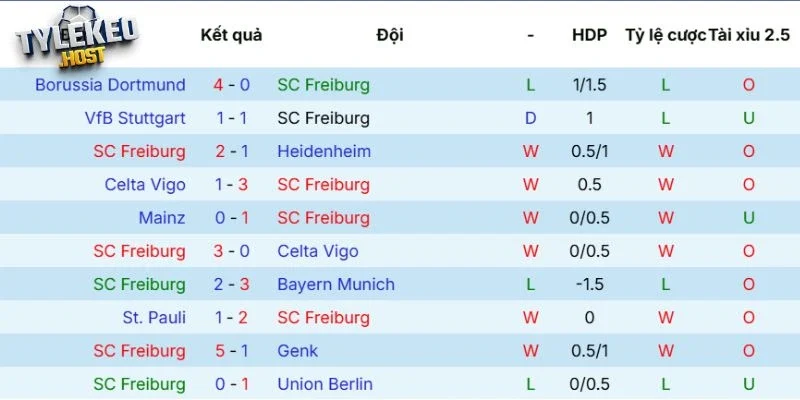Open the Borussia Dortmund team link
800x400 pixels.
pyautogui.click(x=110, y=85)
